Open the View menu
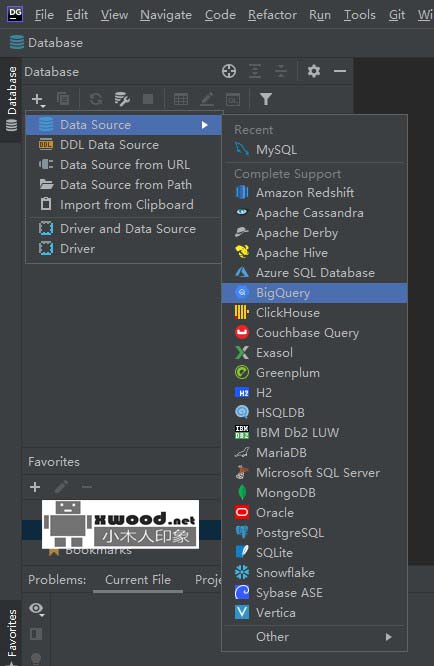434x666 pixels. (x=114, y=15)
